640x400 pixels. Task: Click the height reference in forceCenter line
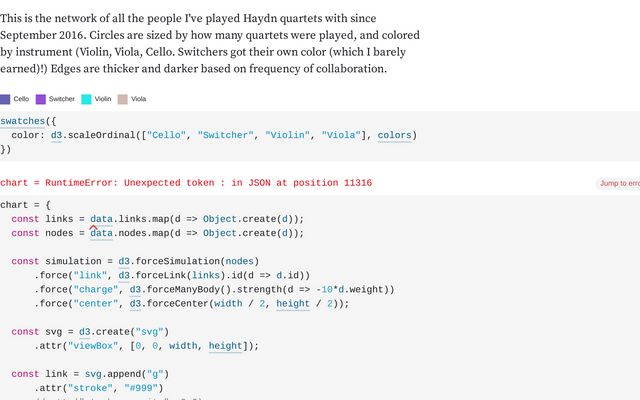[x=293, y=304]
